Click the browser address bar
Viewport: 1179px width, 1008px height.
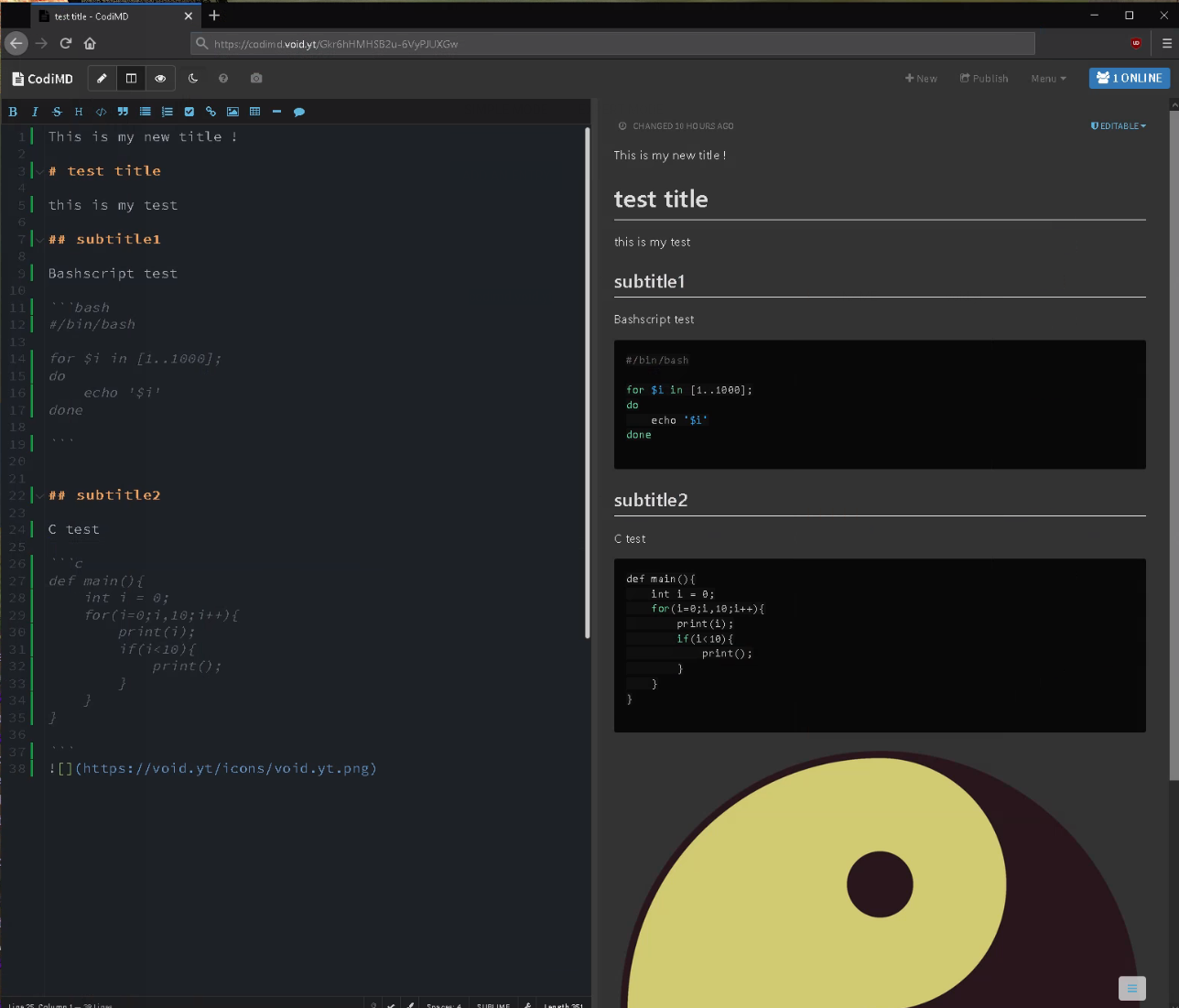point(612,43)
